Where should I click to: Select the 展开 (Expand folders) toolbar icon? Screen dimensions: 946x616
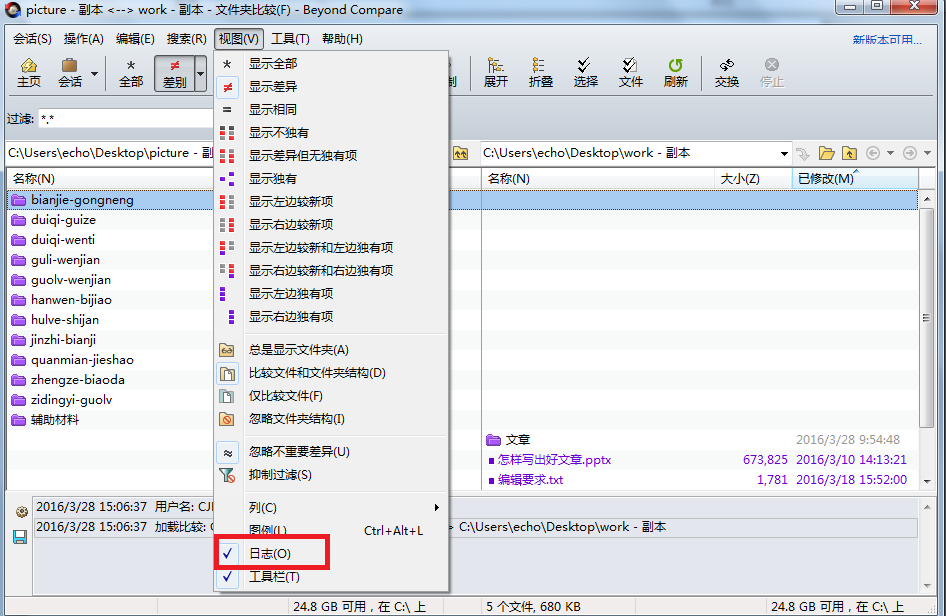point(496,70)
